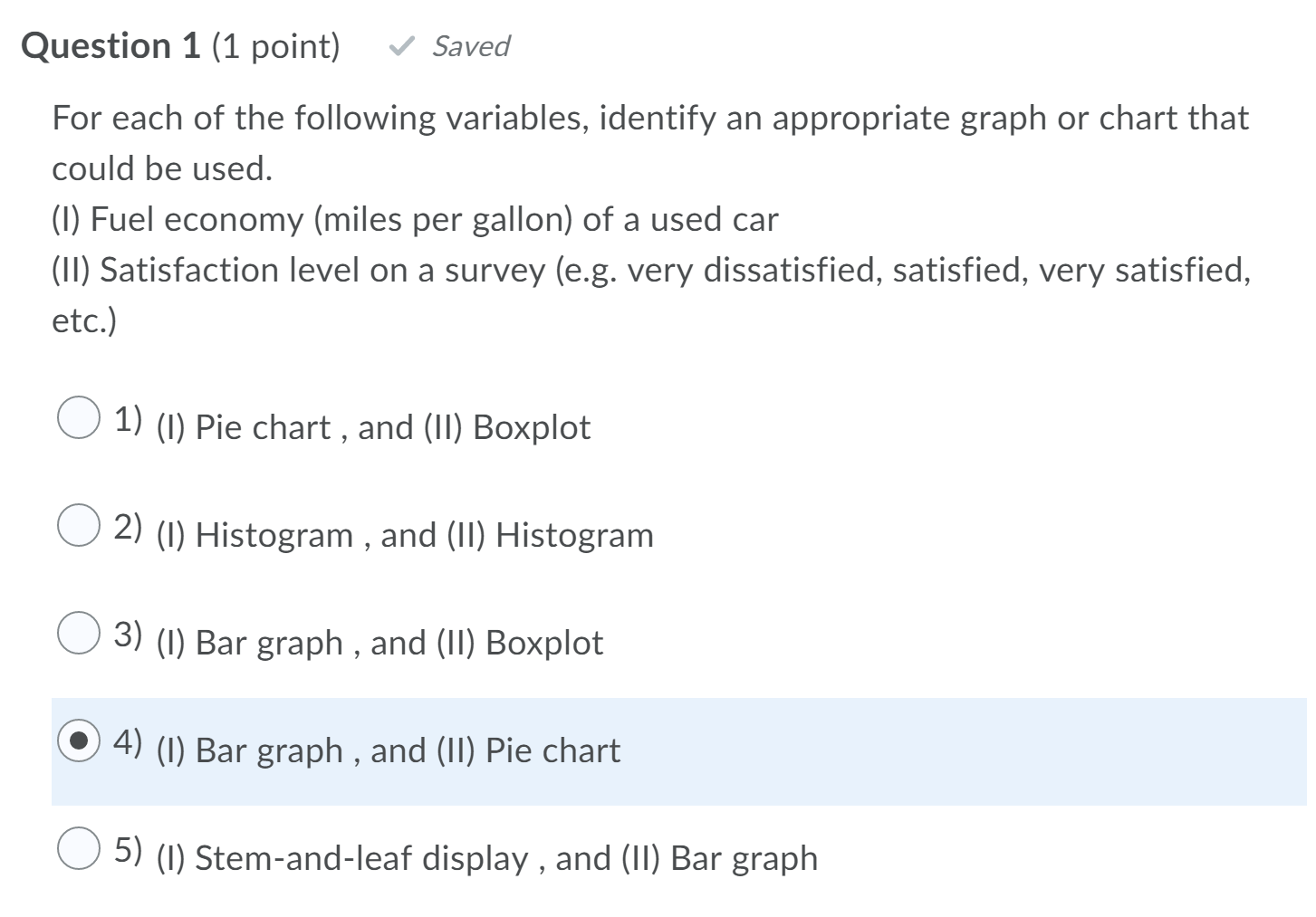Click the Saved checkmark icon
Screen dimensions: 1316x917
point(400,45)
